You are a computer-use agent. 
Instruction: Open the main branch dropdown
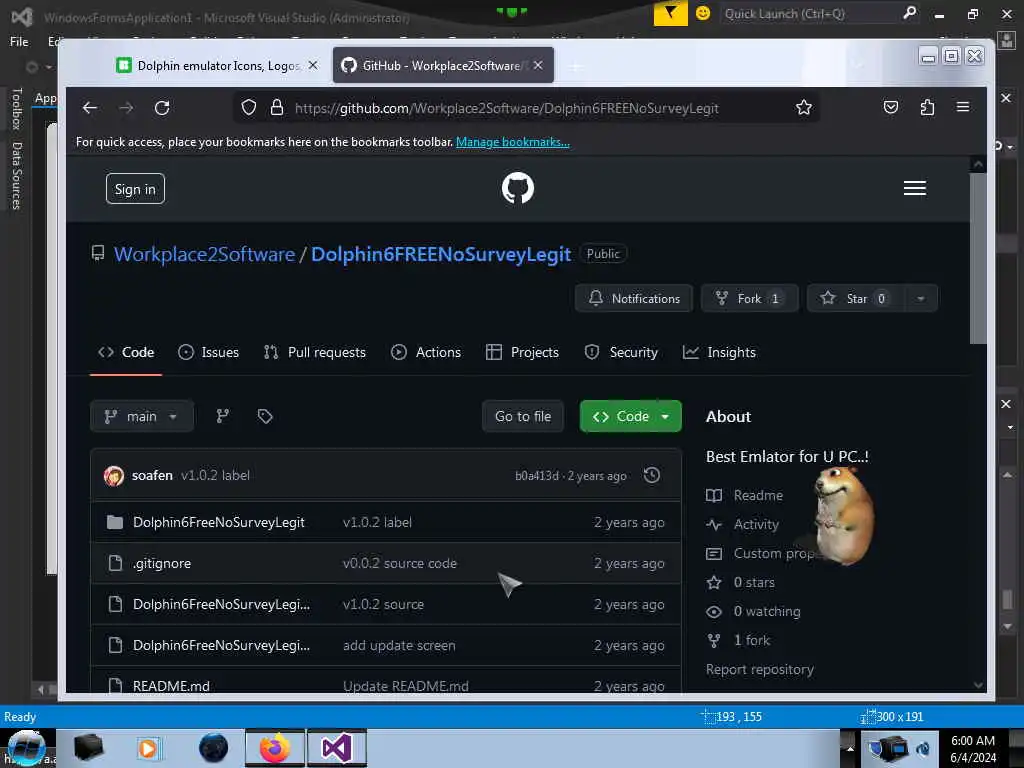point(142,416)
